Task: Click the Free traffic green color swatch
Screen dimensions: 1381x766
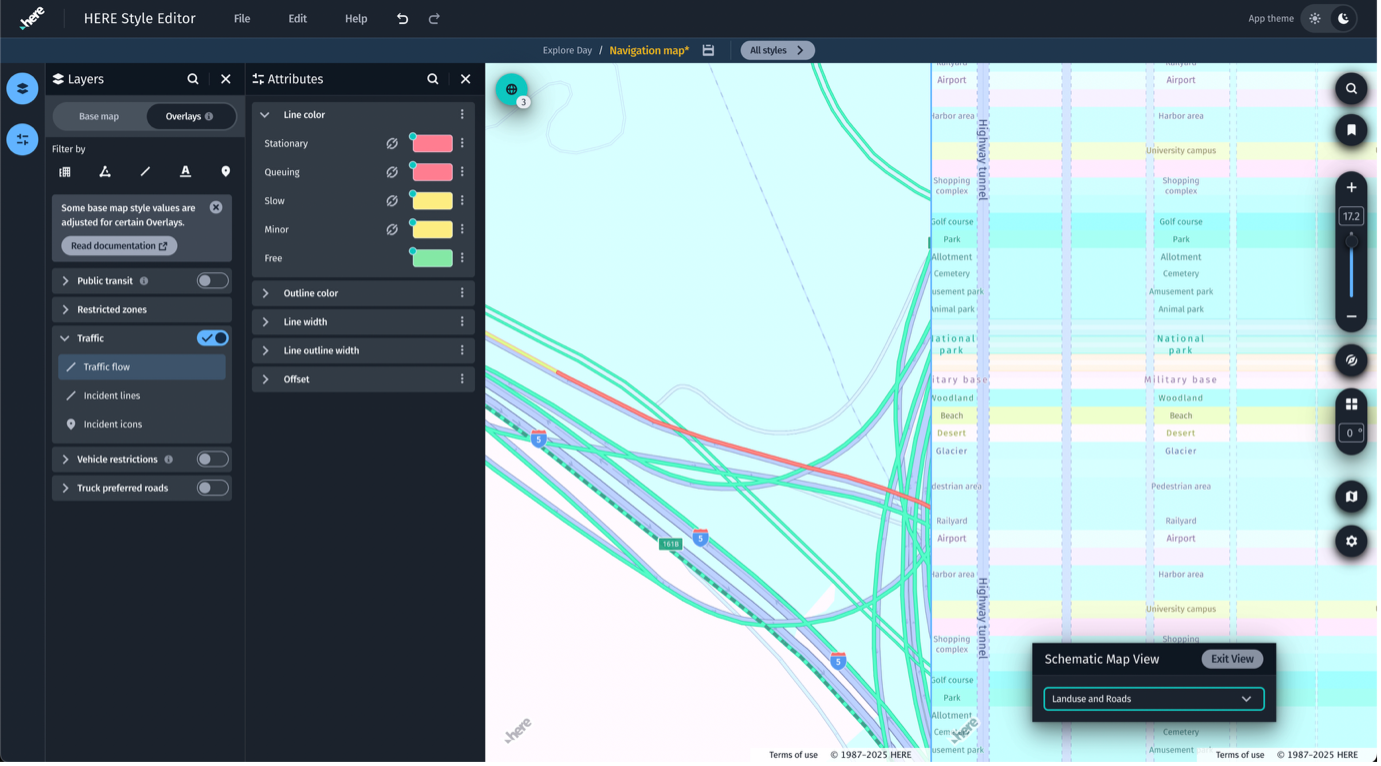Action: coord(430,258)
